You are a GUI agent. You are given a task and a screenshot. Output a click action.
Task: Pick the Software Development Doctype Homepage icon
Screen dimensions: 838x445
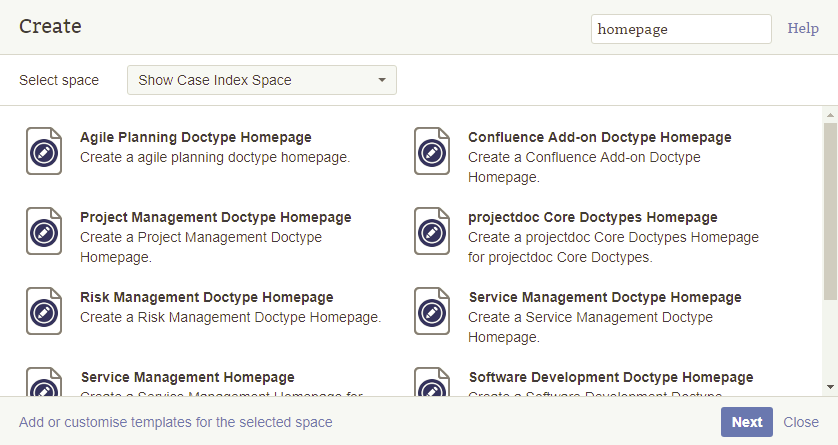[x=431, y=385]
